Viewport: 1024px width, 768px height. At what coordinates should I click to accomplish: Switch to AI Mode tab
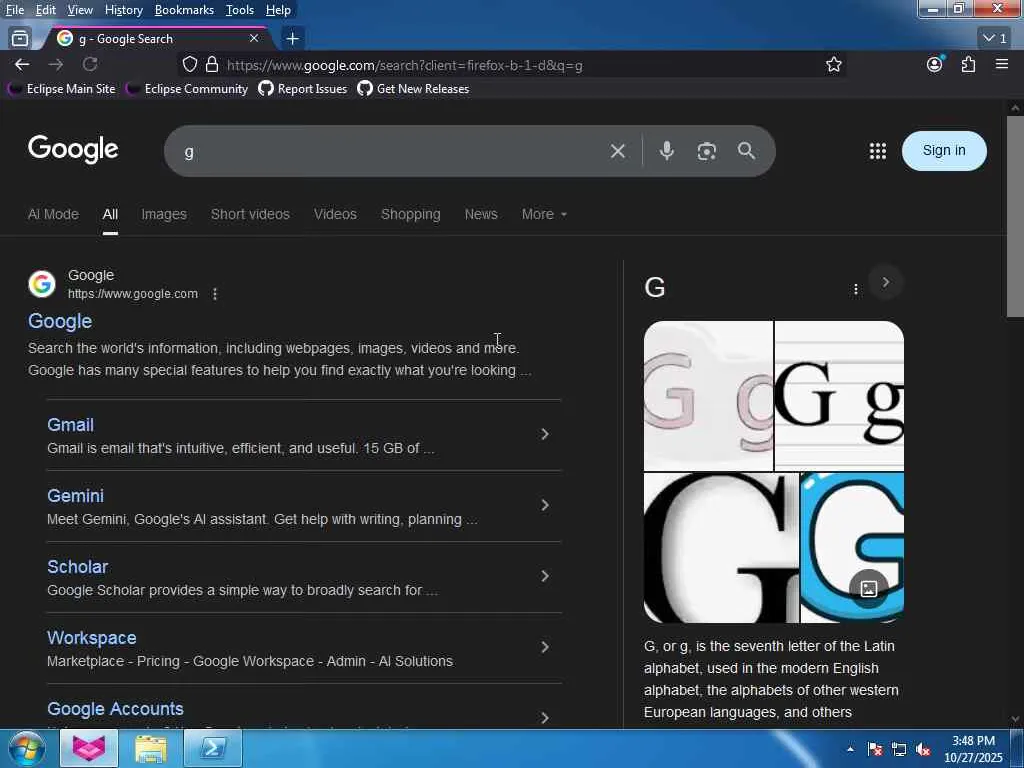[x=53, y=214]
